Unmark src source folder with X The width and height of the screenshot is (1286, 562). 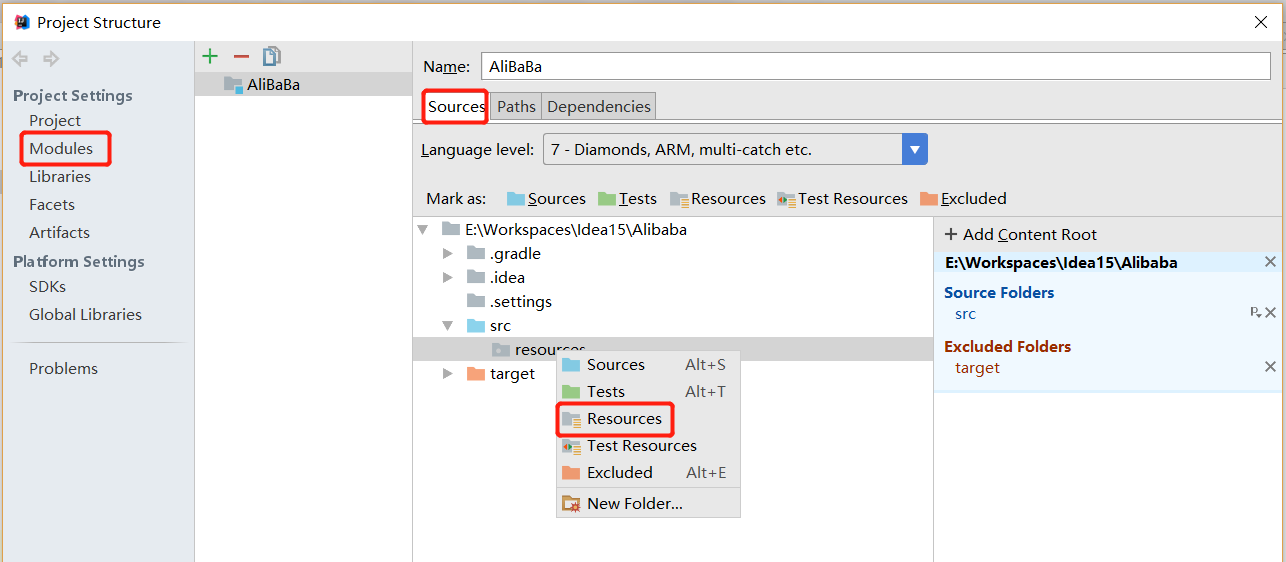point(1270,313)
